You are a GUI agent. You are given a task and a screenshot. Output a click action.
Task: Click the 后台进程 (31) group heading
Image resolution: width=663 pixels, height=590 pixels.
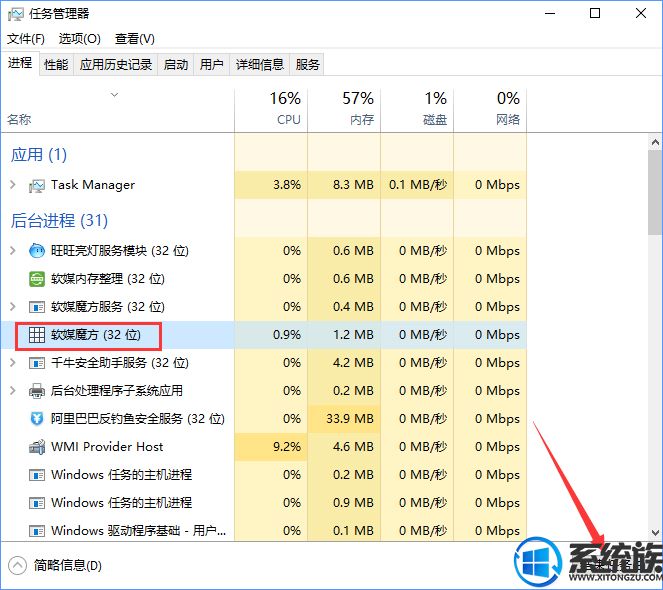[x=59, y=220]
